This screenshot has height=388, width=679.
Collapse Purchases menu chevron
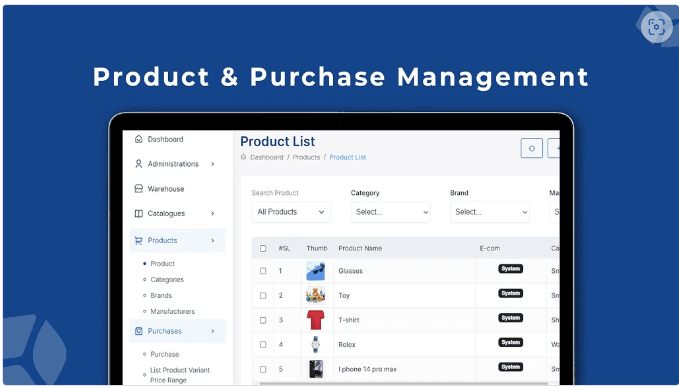click(x=213, y=331)
